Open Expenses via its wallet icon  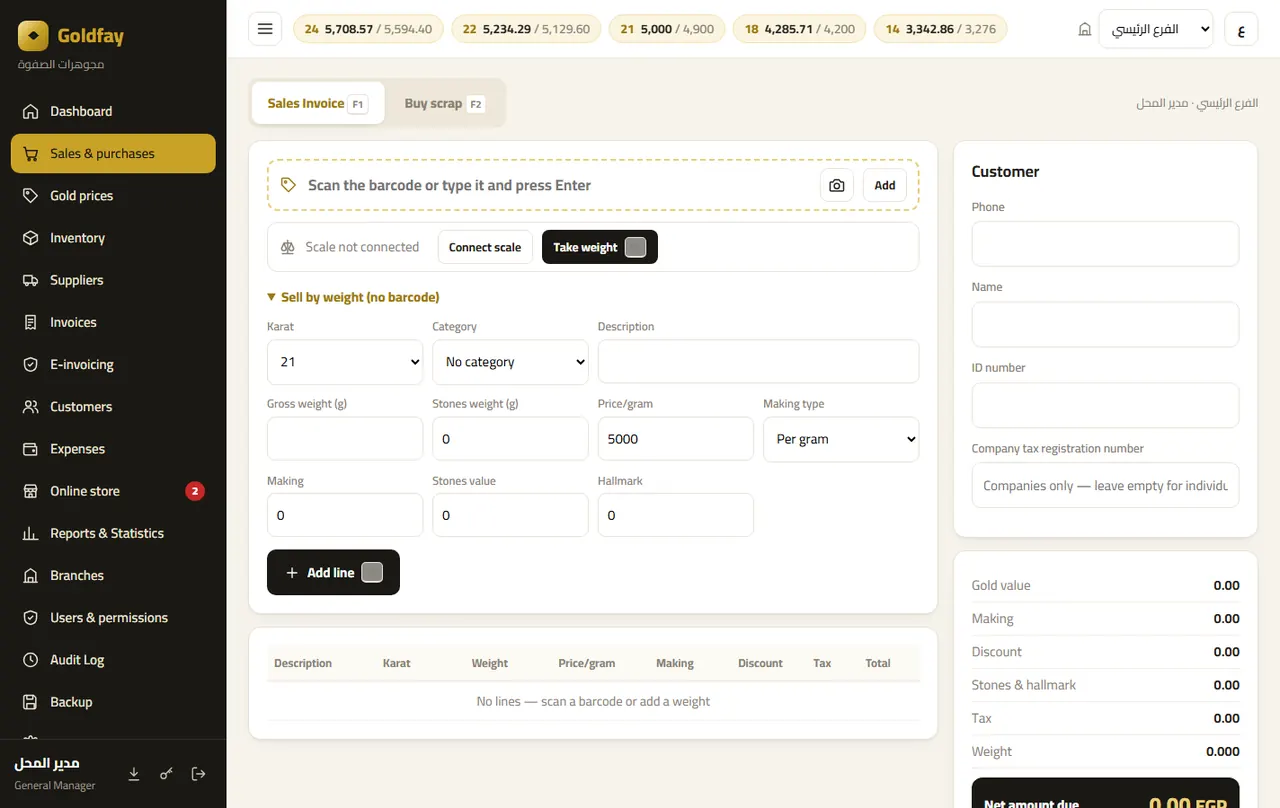31,449
